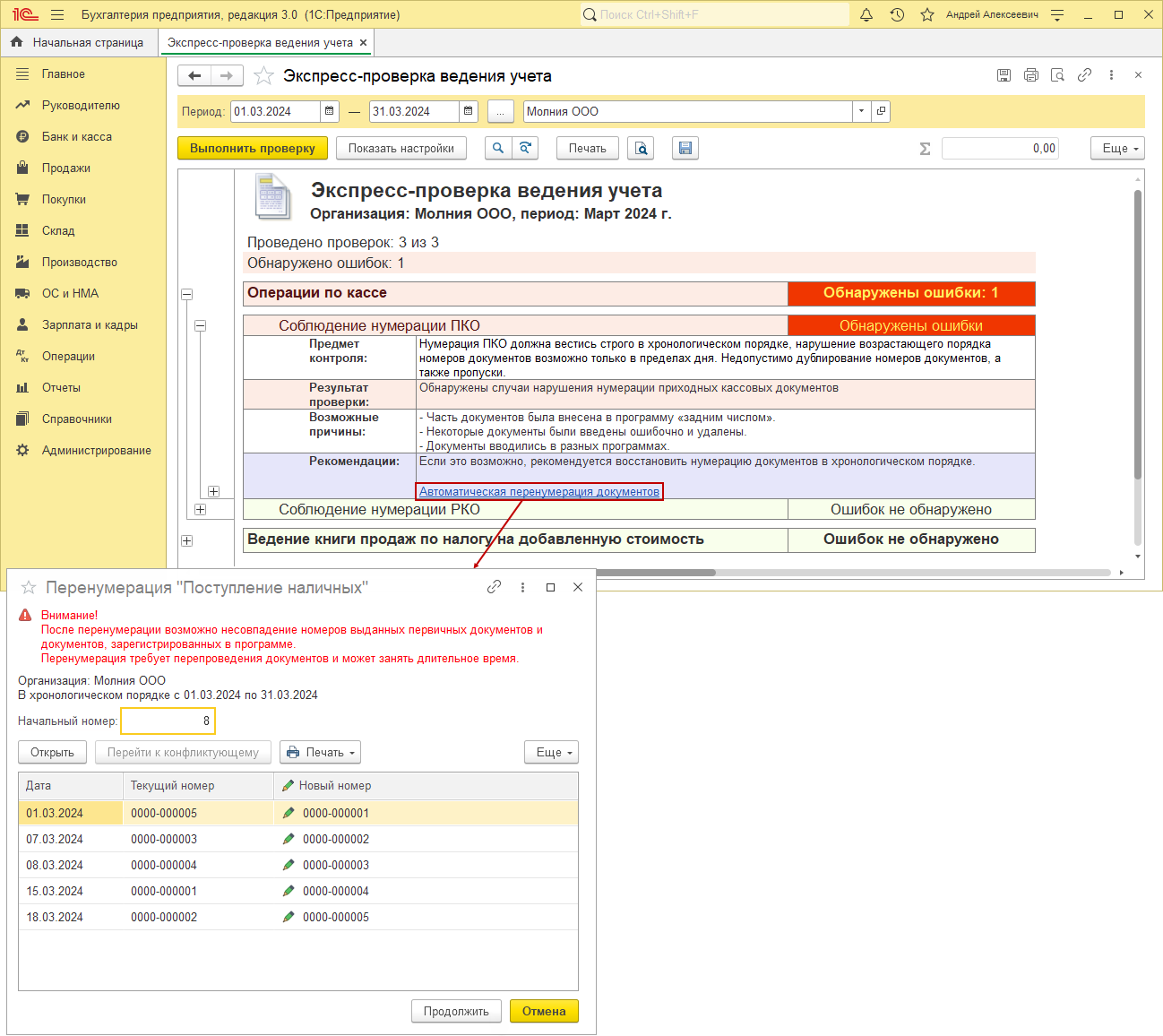Open report form three-dot menu

pyautogui.click(x=1112, y=75)
